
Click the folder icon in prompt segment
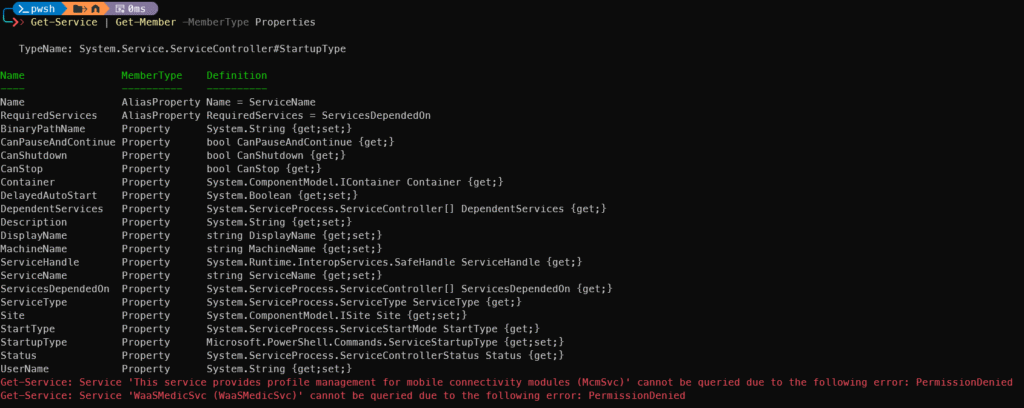78,8
